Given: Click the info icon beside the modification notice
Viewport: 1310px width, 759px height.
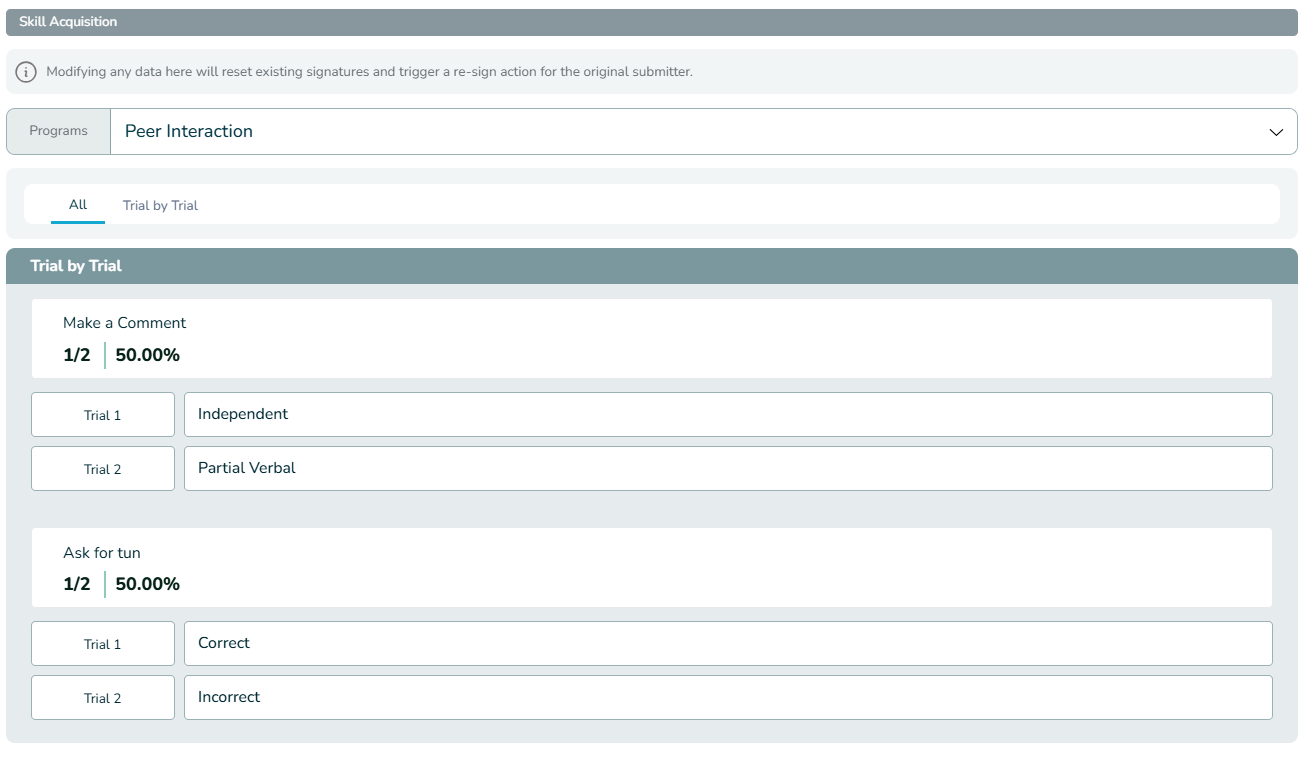Looking at the screenshot, I should [x=26, y=72].
